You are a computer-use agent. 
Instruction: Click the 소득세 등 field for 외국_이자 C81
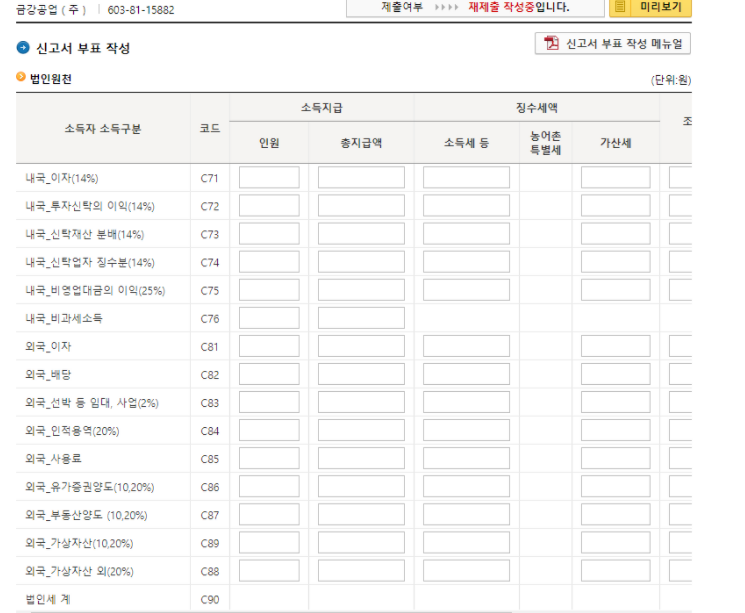point(466,347)
